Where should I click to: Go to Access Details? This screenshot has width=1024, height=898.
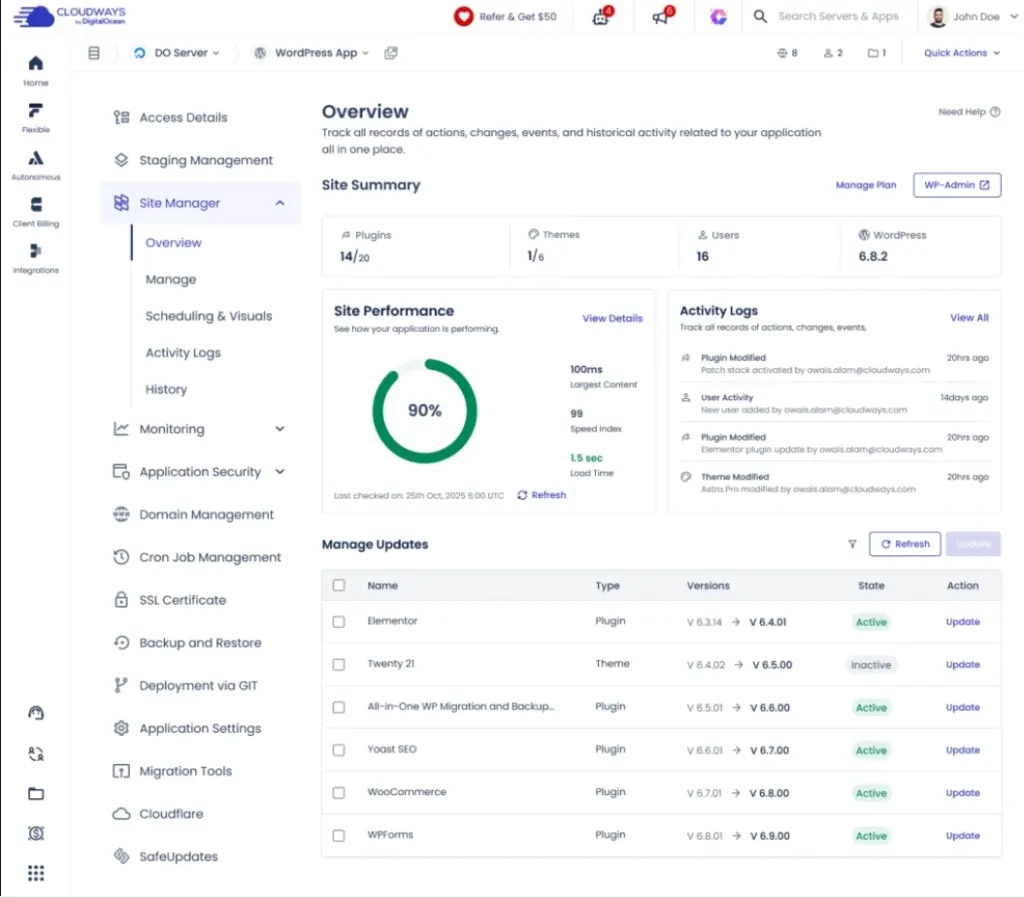pos(183,118)
